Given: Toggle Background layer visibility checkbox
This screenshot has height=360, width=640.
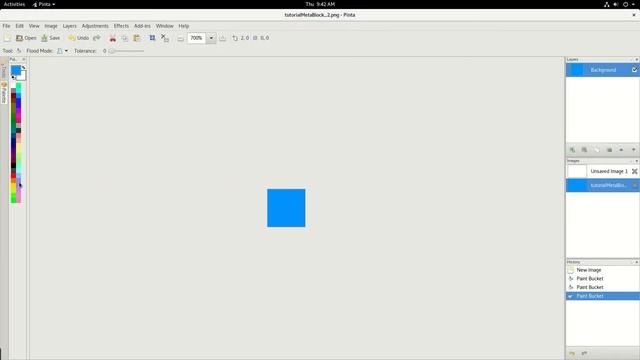Looking at the screenshot, I should pyautogui.click(x=635, y=70).
